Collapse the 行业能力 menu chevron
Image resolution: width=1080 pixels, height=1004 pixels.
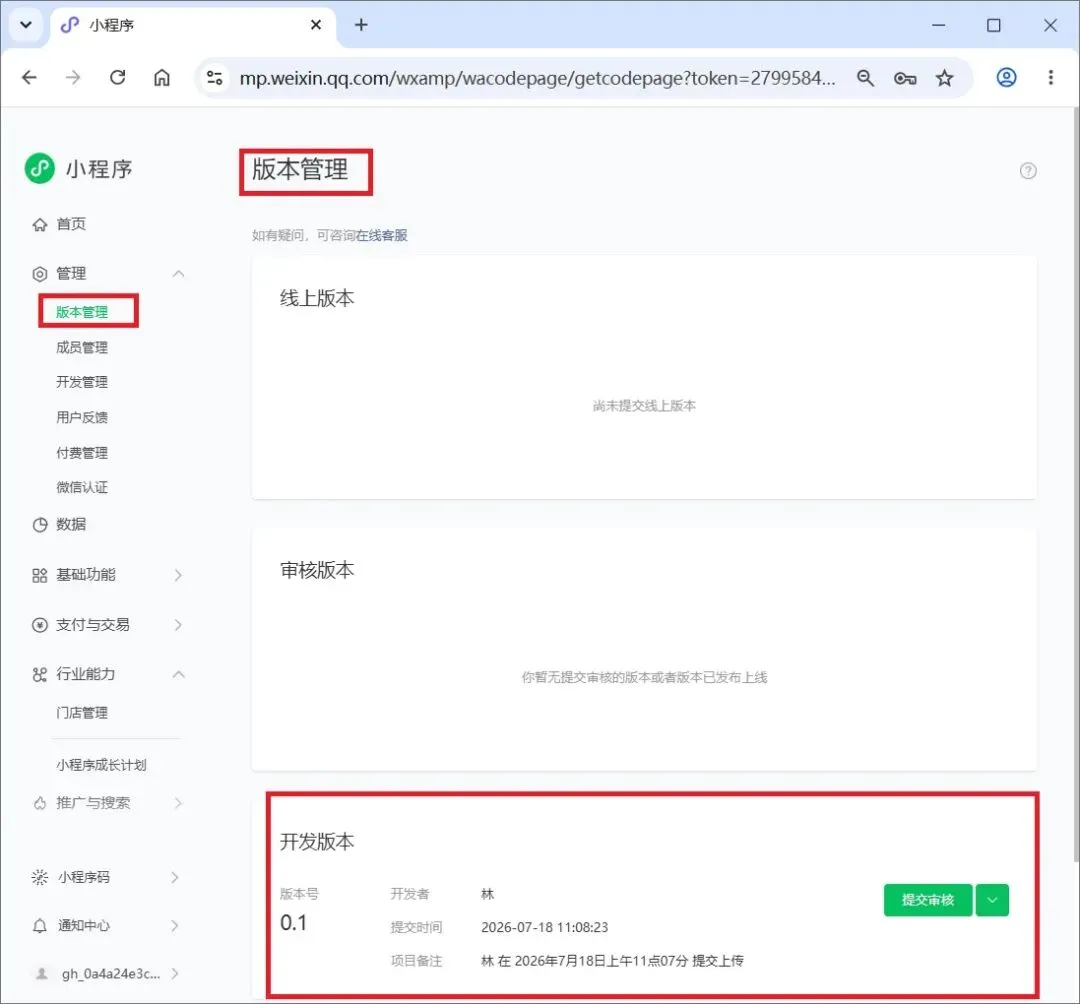178,674
